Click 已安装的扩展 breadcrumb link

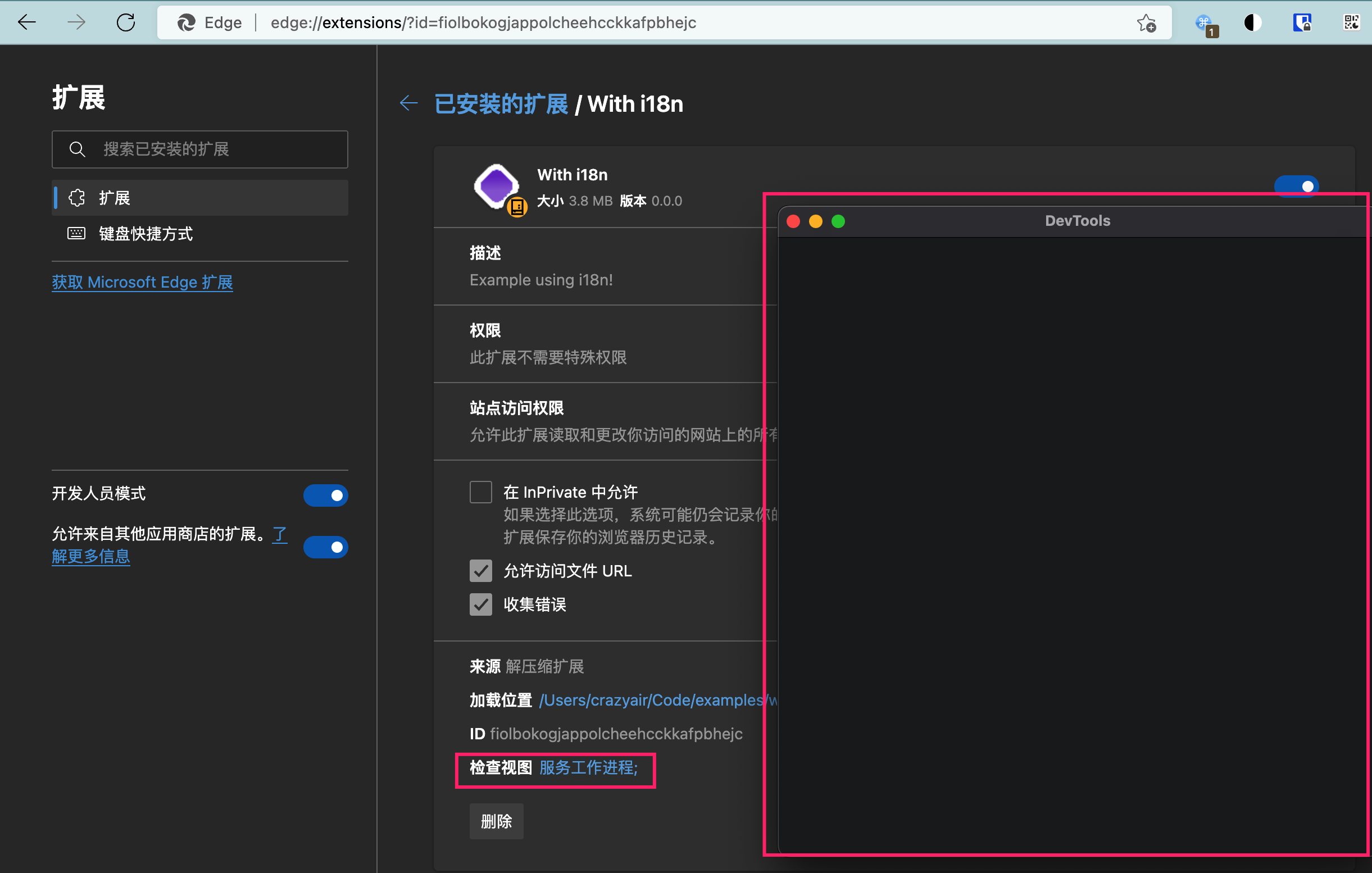501,104
